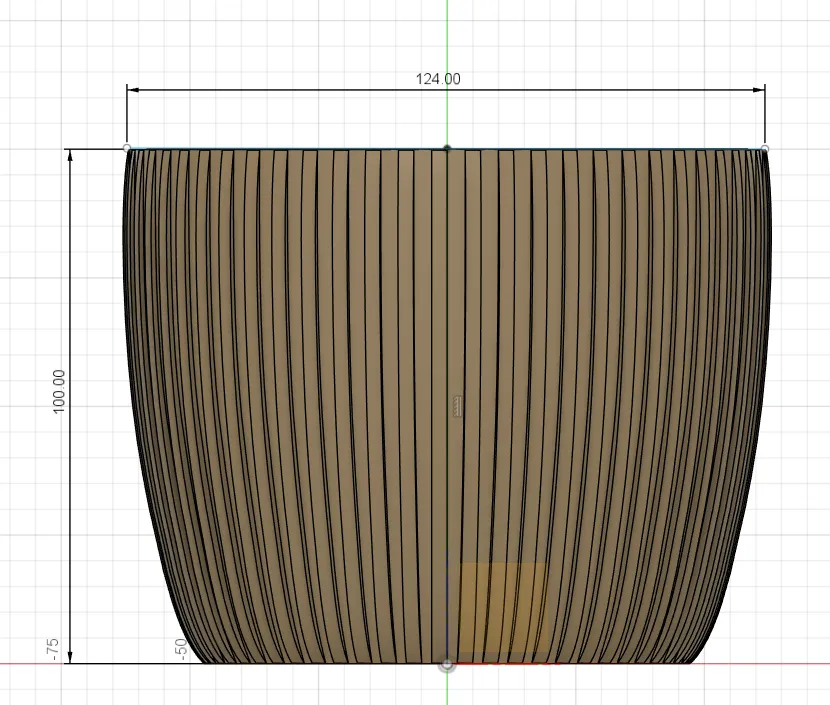Click the -75 grid axis label

[52, 649]
